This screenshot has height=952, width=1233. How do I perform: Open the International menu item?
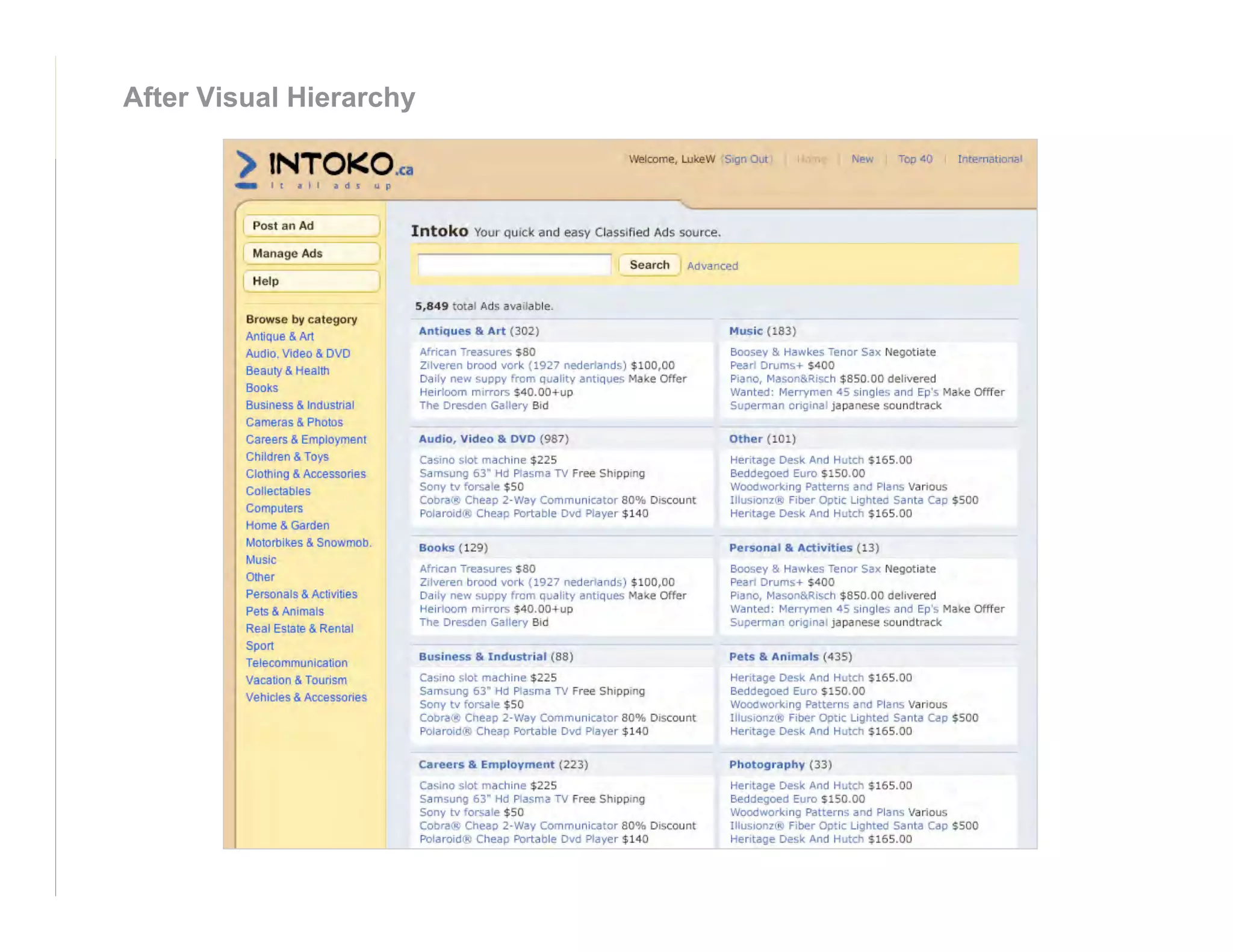coord(990,159)
